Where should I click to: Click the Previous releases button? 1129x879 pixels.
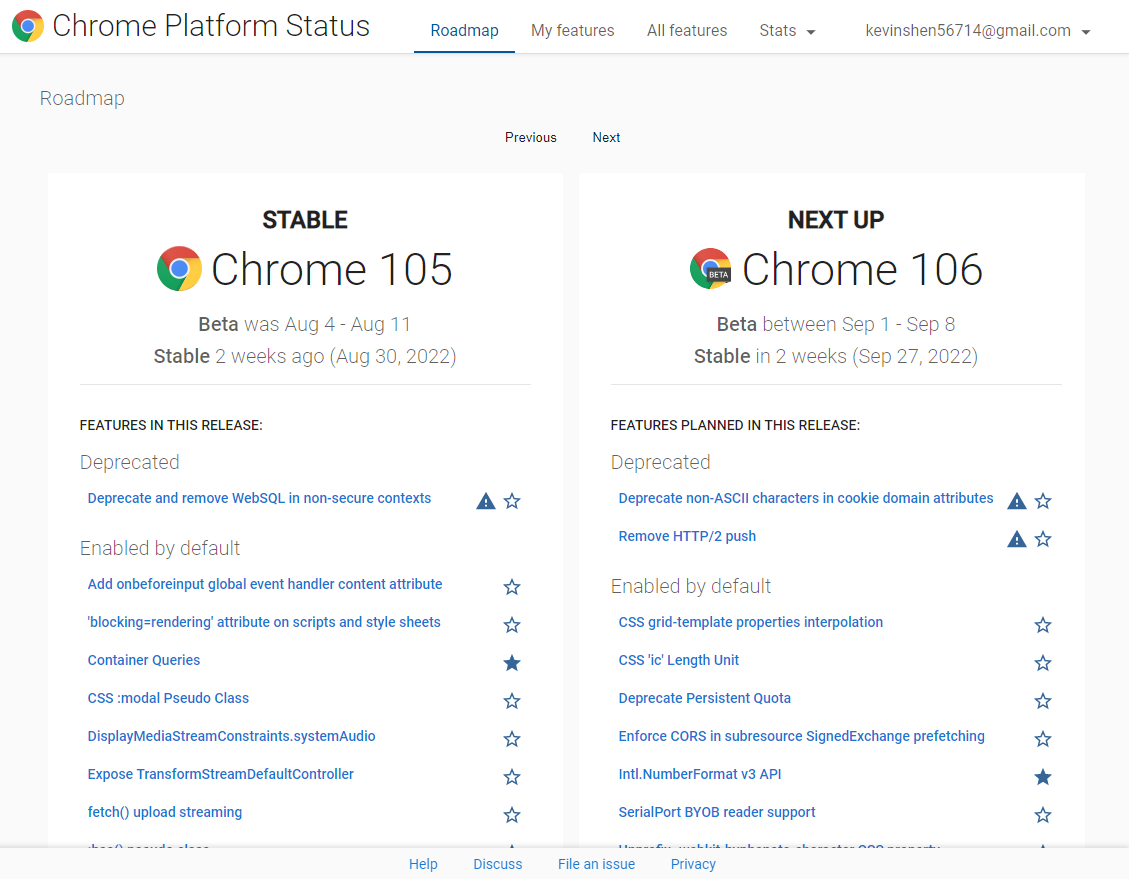coord(530,138)
